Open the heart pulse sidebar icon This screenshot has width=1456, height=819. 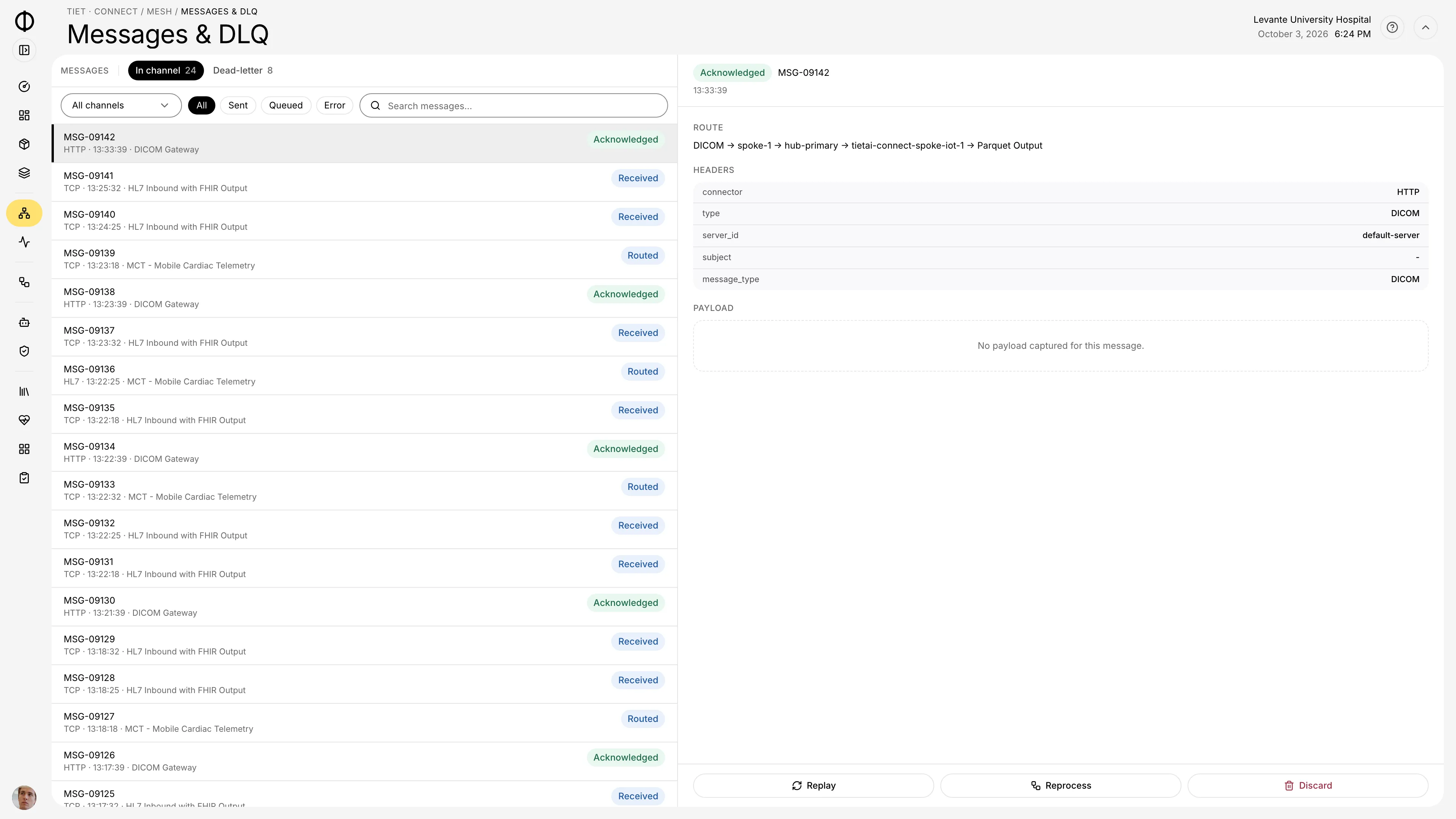(24, 420)
